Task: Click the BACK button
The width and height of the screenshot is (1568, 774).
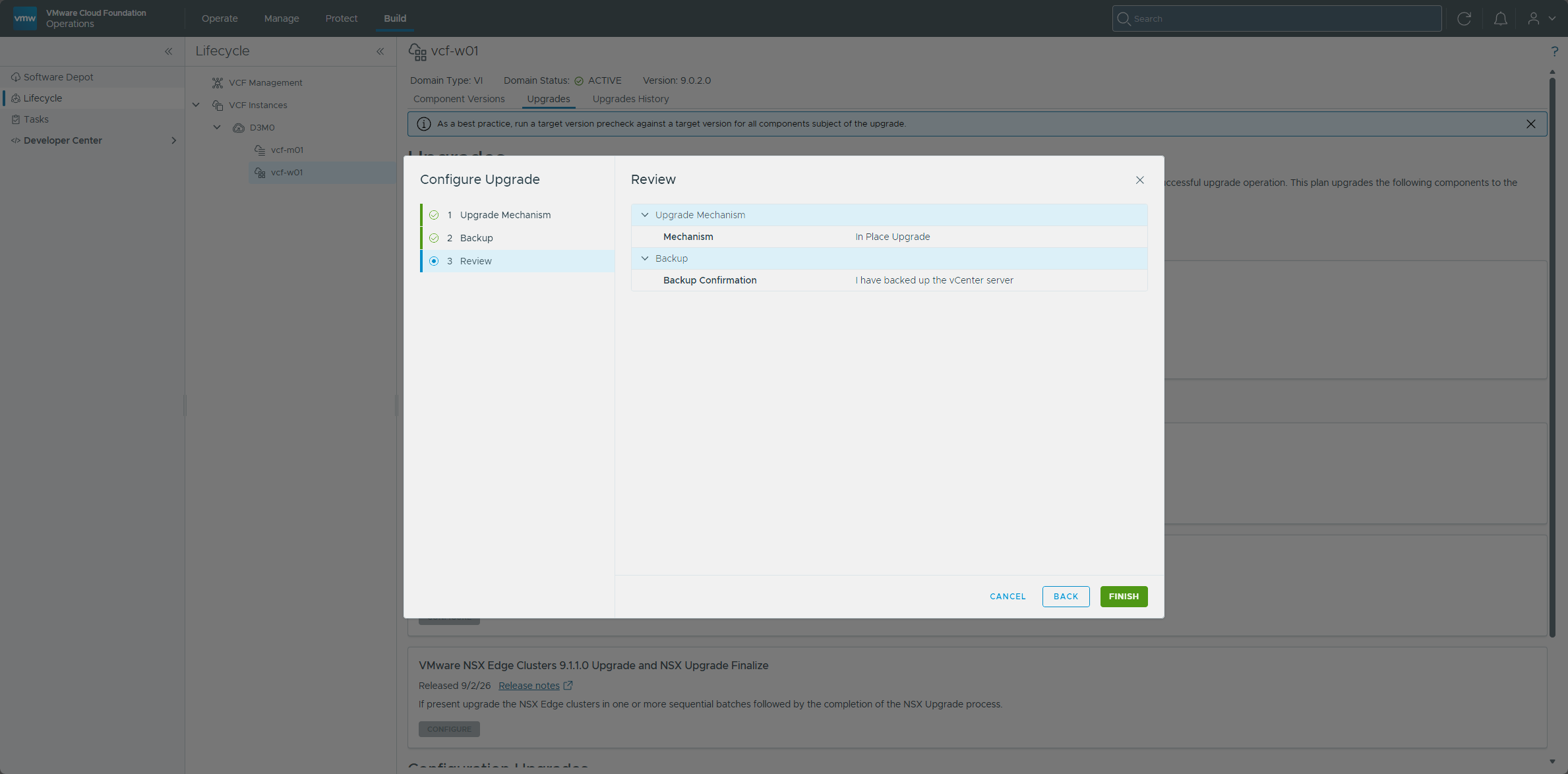Action: [x=1066, y=597]
